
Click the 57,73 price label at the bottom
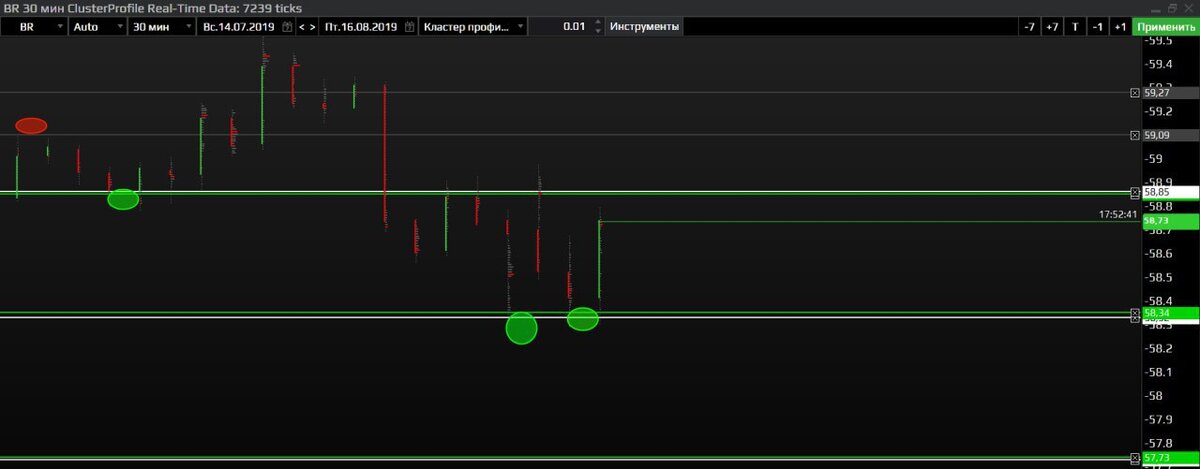click(x=1170, y=457)
